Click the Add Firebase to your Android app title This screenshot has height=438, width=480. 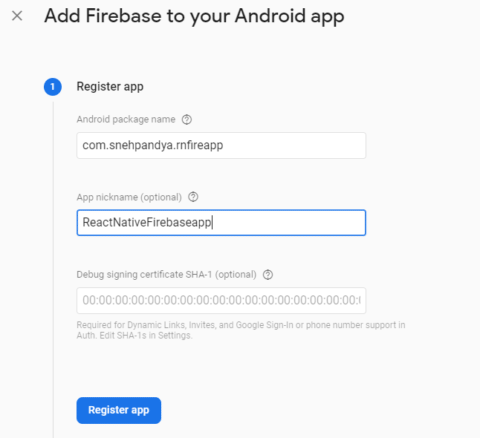(194, 16)
